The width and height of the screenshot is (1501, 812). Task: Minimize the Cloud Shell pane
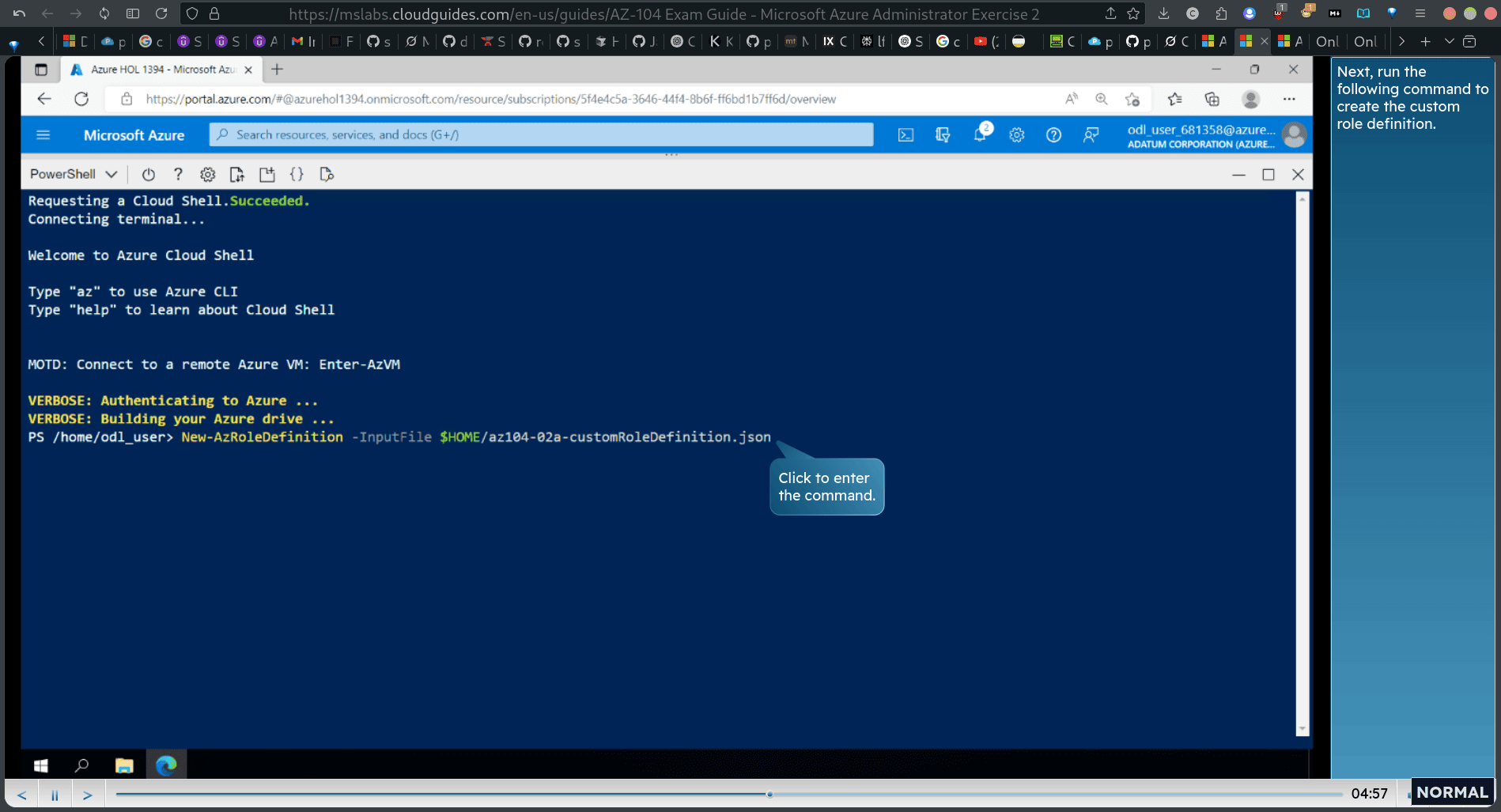click(x=1238, y=175)
